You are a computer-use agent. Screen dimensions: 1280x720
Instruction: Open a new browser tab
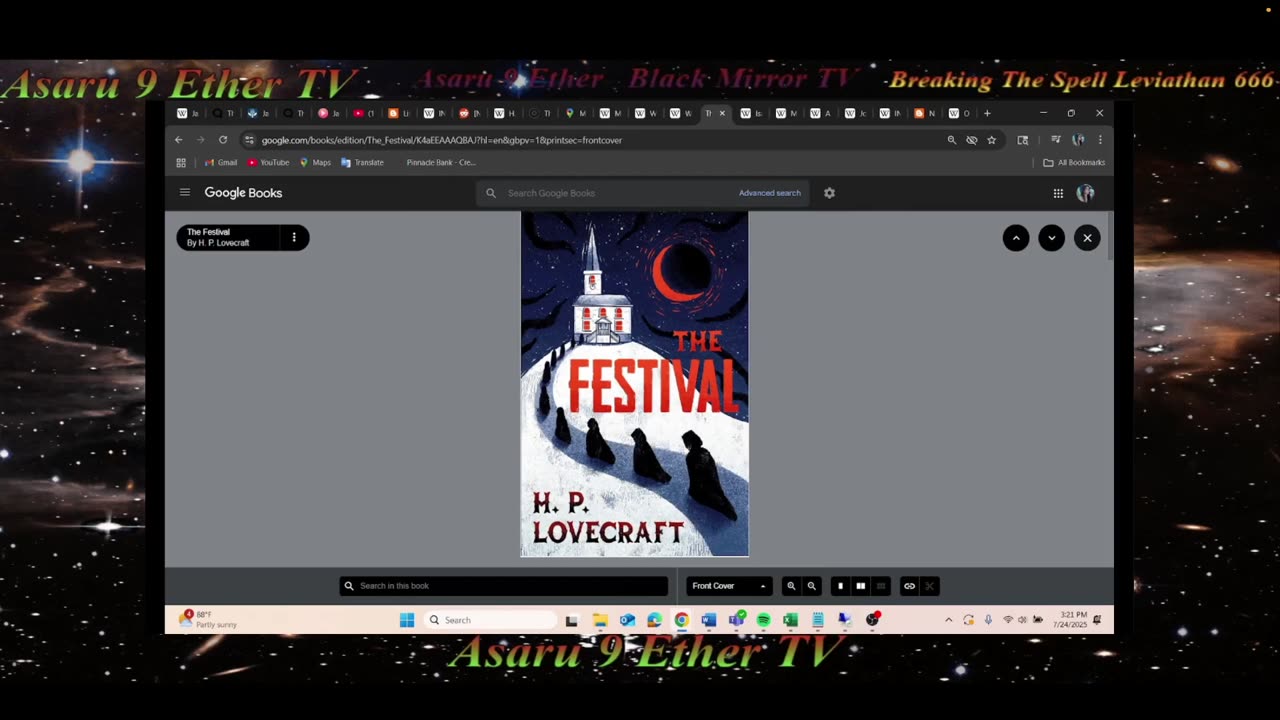pos(987,113)
